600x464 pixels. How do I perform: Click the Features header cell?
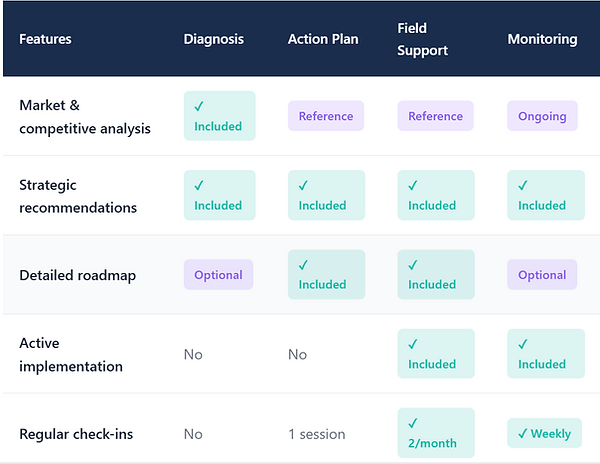(x=45, y=40)
